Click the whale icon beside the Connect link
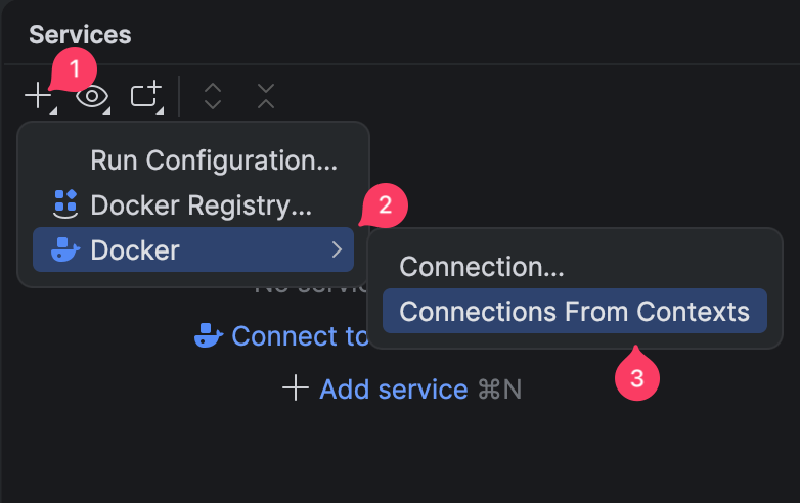This screenshot has height=503, width=800. click(x=208, y=336)
